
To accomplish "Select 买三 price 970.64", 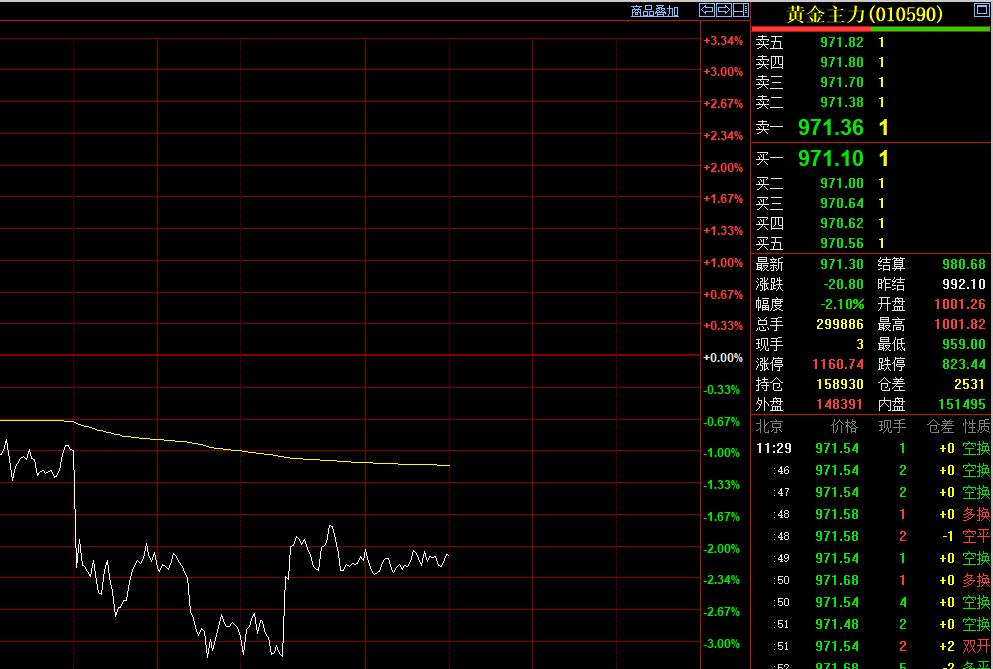I will pos(842,203).
